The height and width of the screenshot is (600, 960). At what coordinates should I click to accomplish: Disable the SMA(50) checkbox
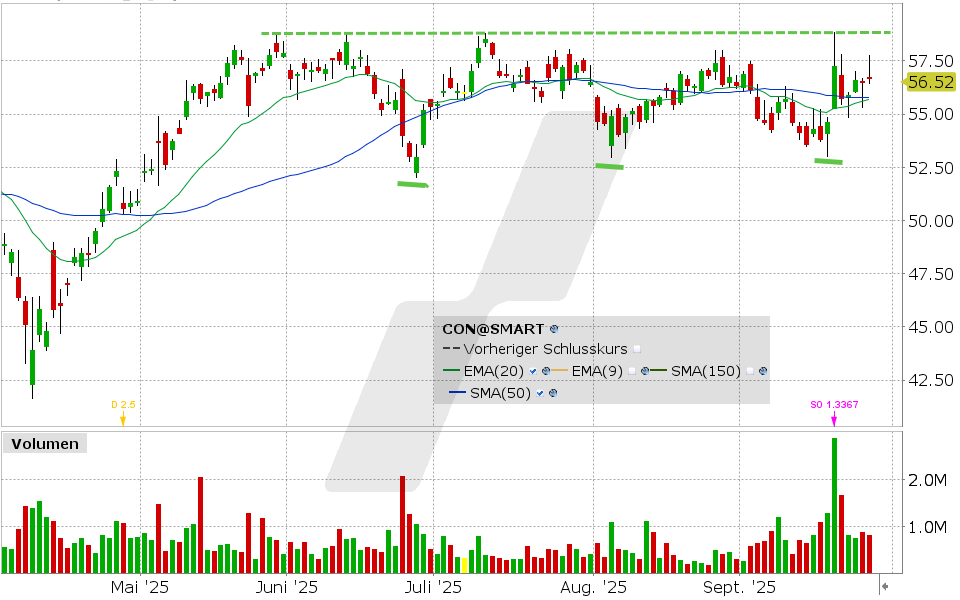pyautogui.click(x=541, y=393)
